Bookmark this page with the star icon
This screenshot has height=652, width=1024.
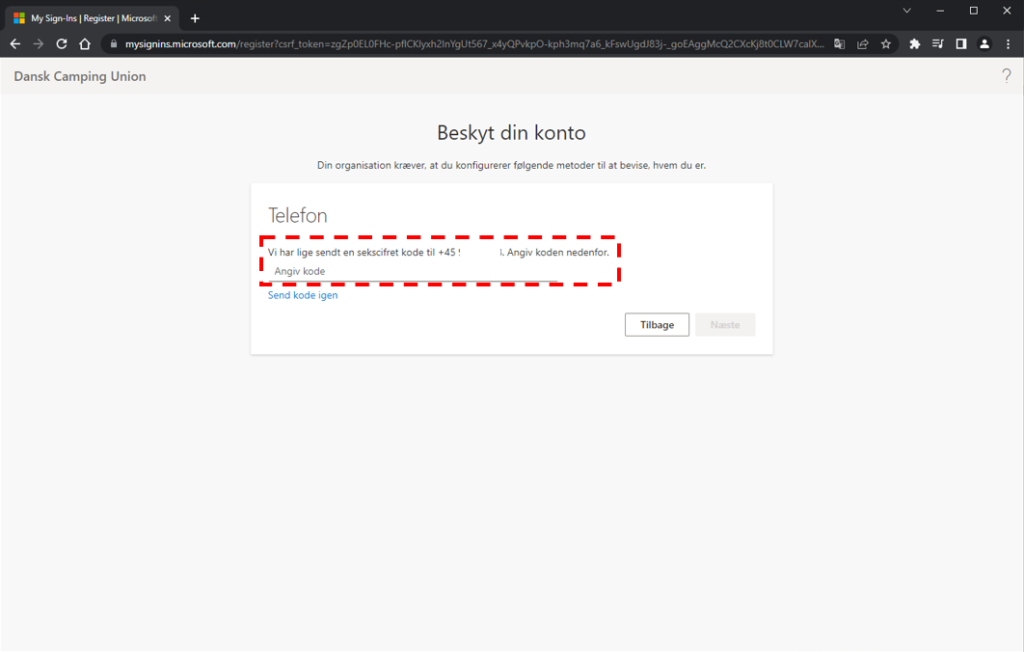pos(885,44)
